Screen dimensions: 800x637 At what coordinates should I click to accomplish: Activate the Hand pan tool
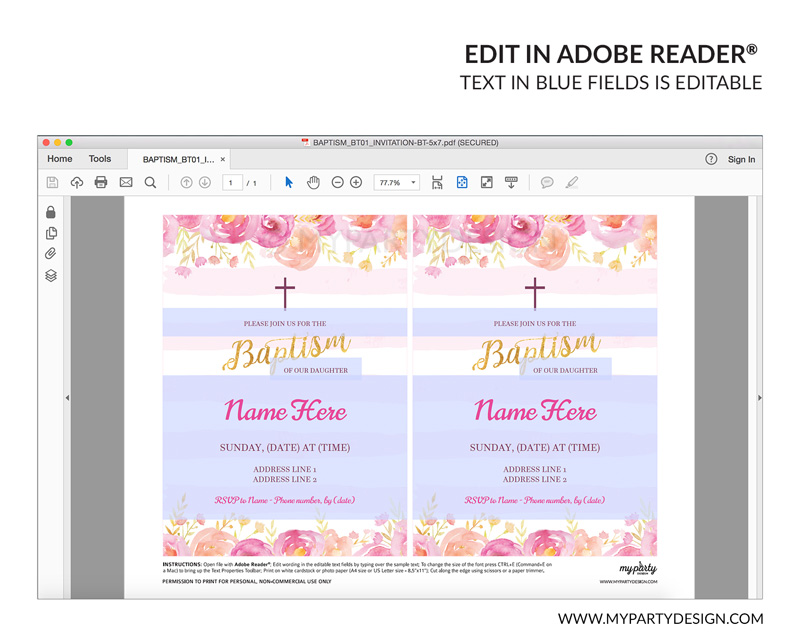(313, 183)
